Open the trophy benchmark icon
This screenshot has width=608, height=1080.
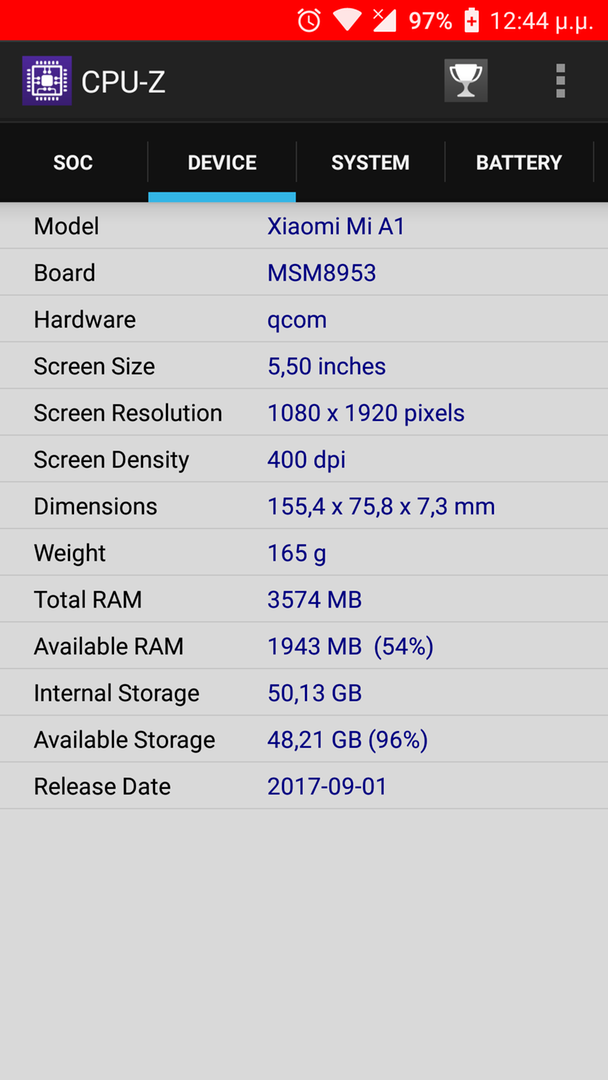466,81
